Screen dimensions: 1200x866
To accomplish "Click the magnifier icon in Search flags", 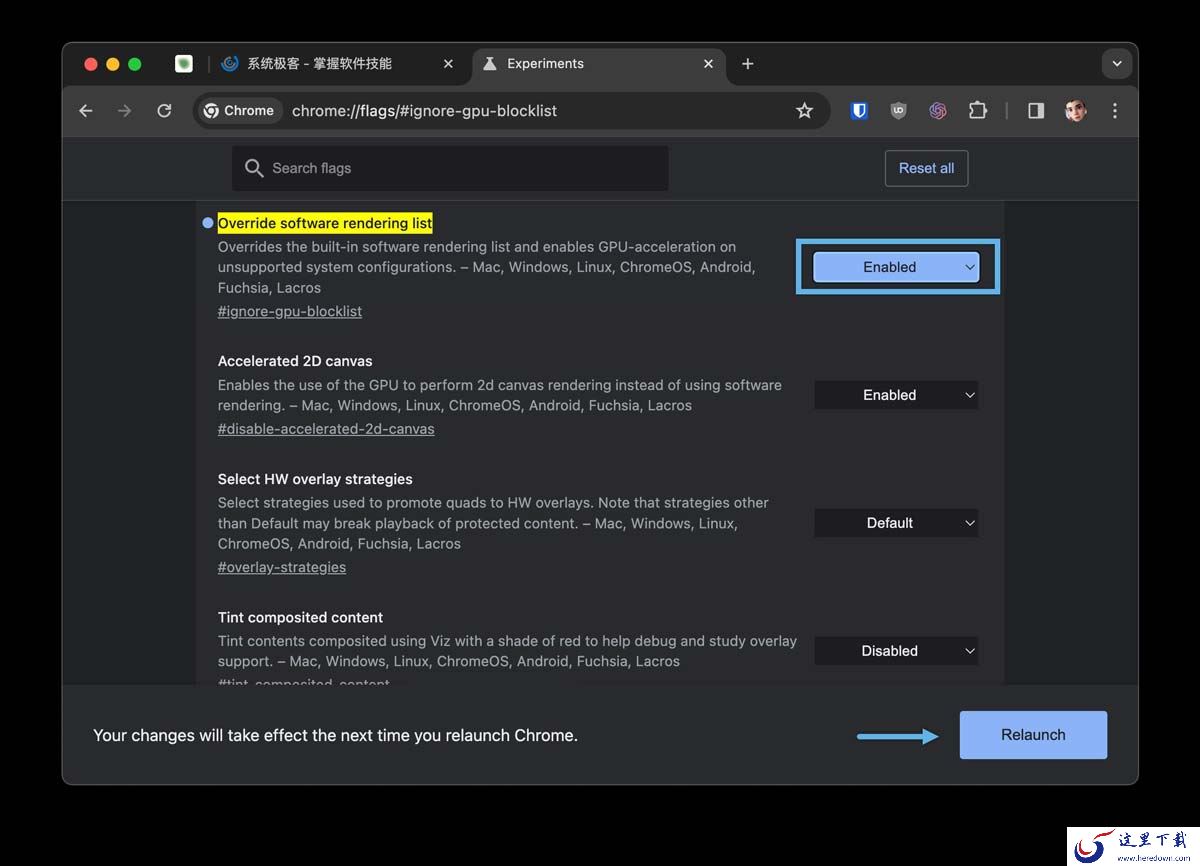I will pyautogui.click(x=254, y=168).
